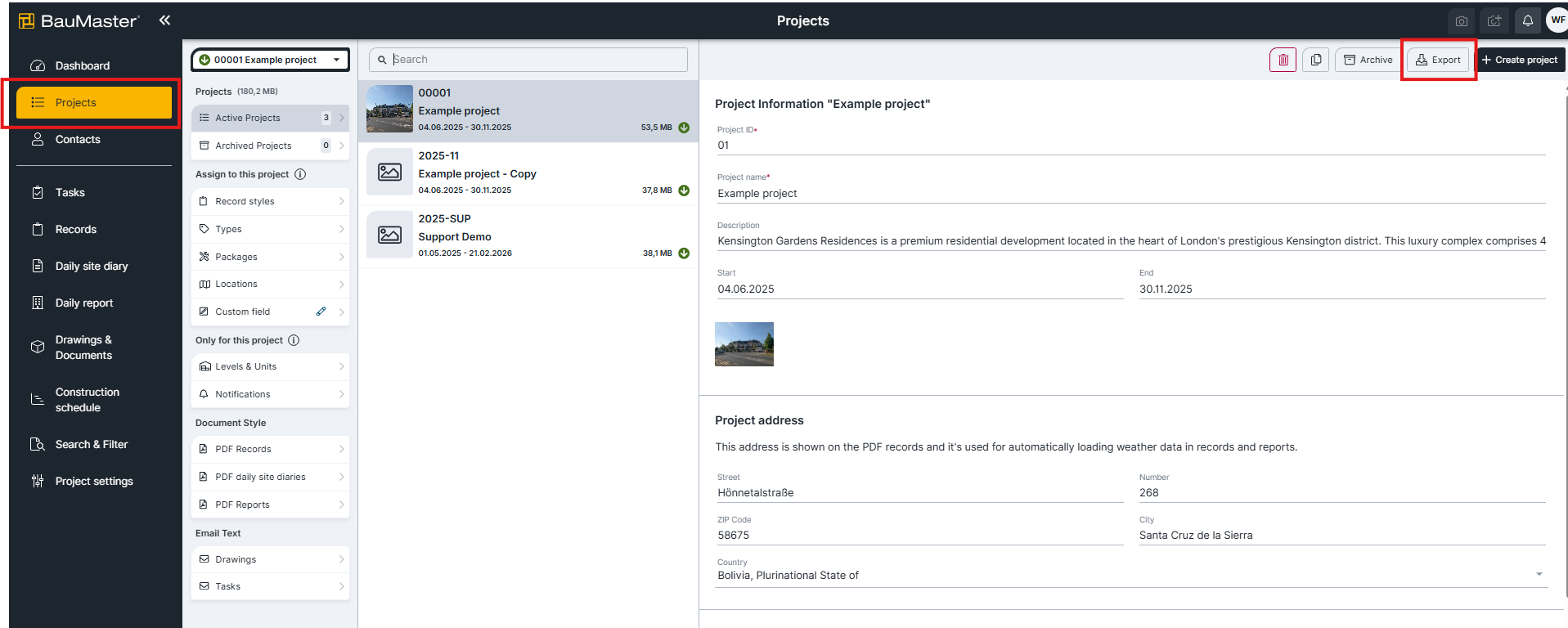Collapse the sidebar with double-chevron icon
Screen dimensions: 1568x628
(164, 20)
